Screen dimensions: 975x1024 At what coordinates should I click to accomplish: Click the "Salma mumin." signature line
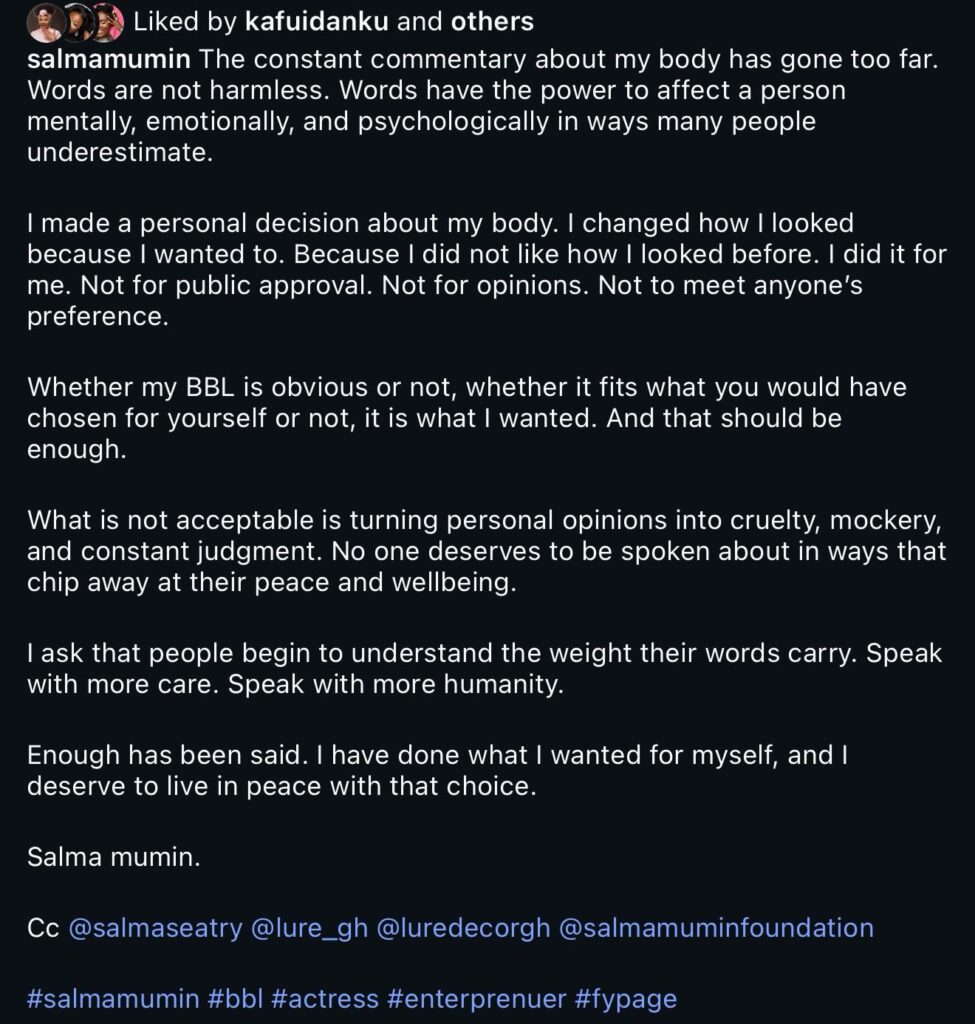114,857
